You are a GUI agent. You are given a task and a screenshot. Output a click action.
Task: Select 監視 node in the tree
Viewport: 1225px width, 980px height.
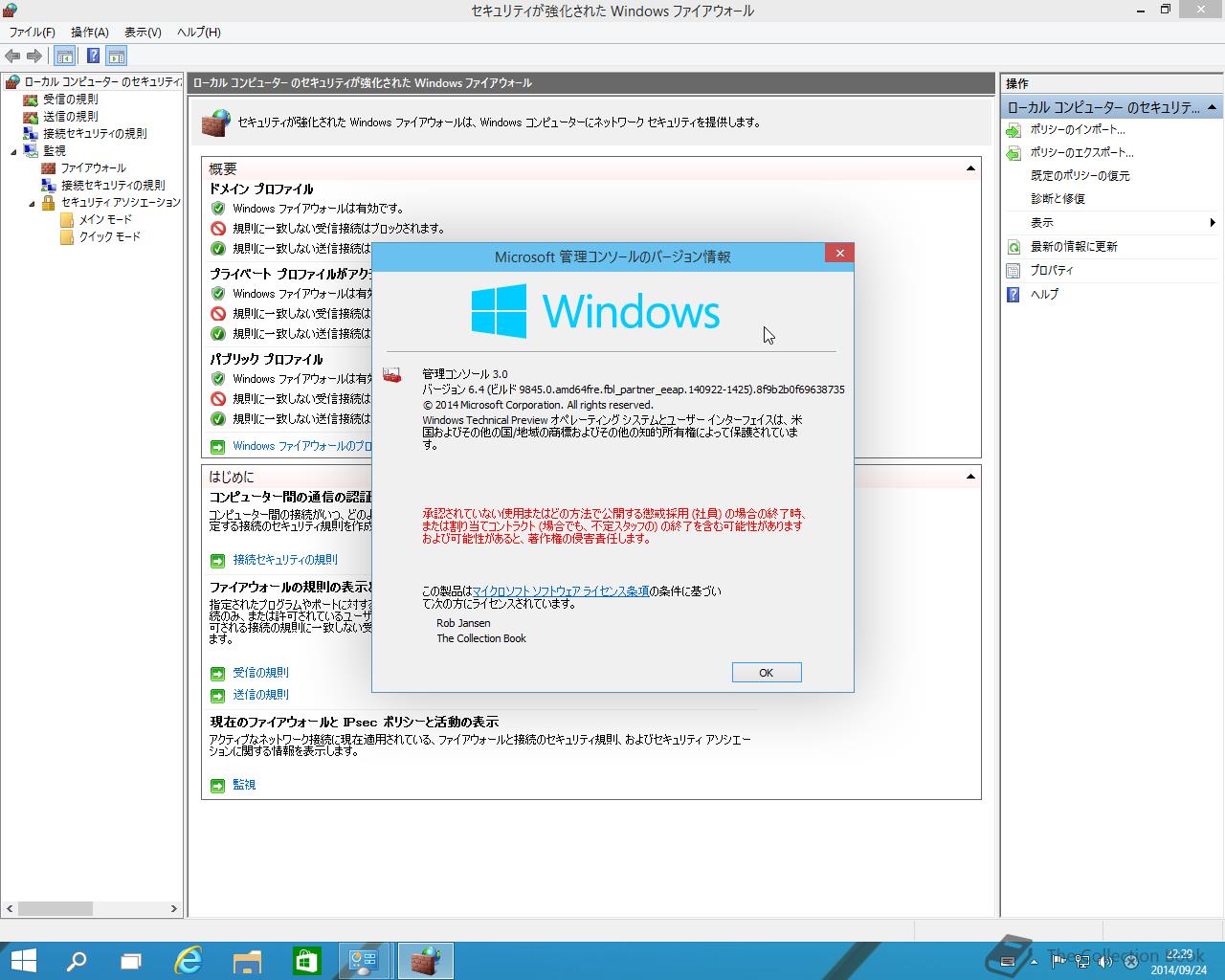pyautogui.click(x=55, y=151)
